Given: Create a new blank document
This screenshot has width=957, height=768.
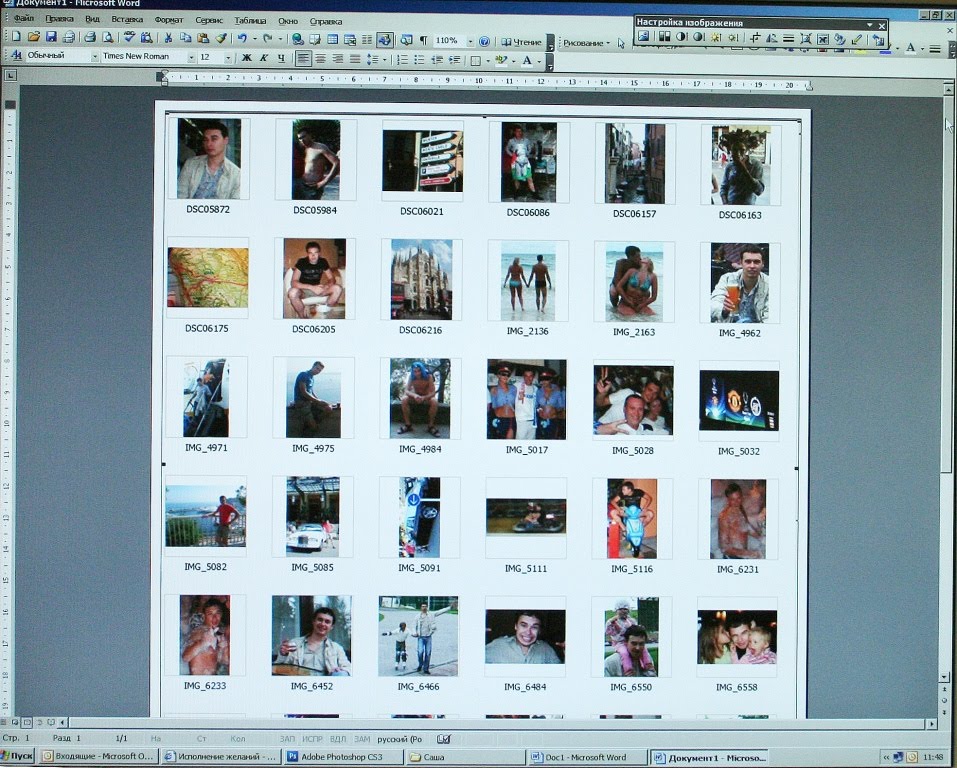Looking at the screenshot, I should click(x=15, y=37).
